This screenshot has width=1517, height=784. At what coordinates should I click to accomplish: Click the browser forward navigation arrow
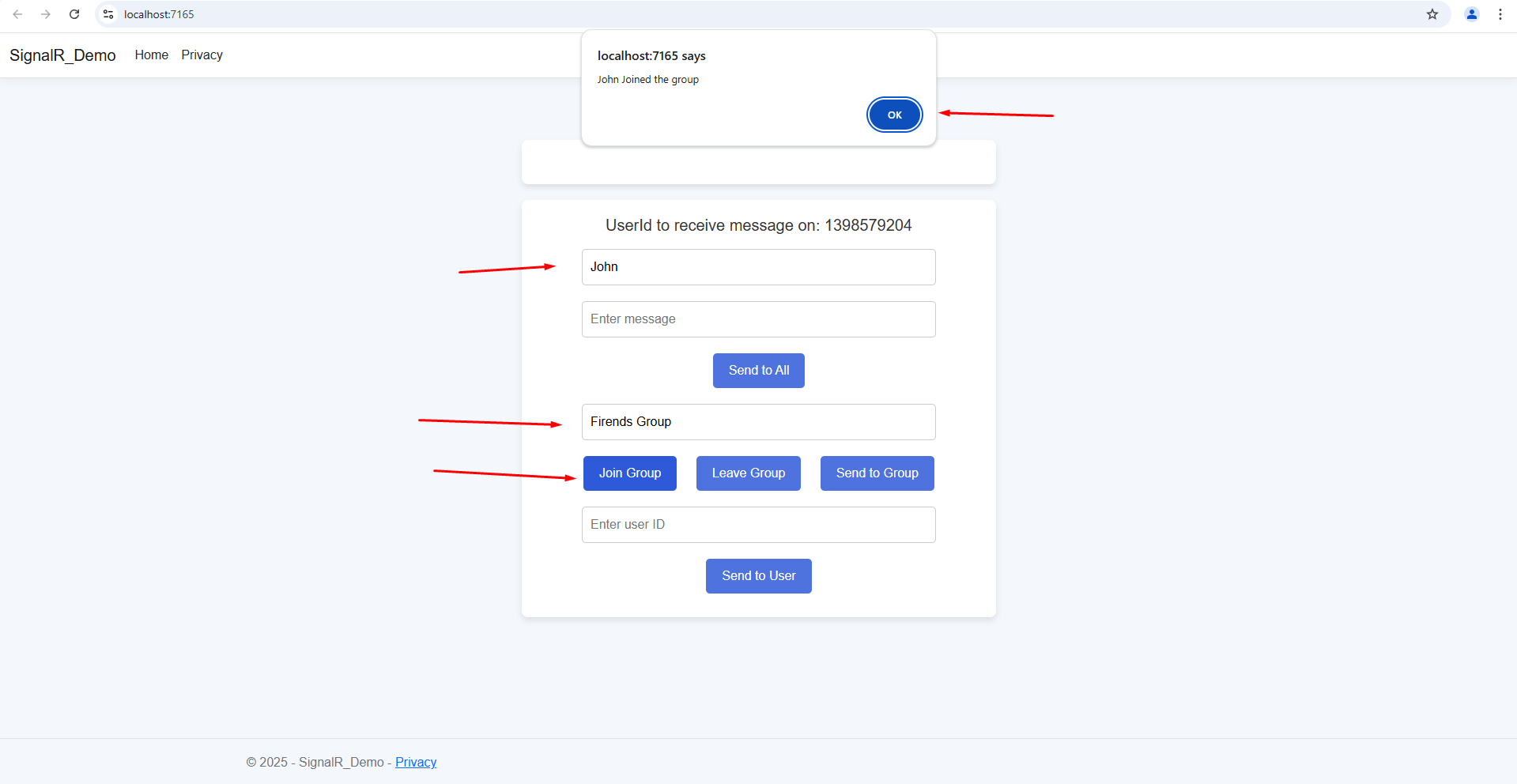pos(46,14)
